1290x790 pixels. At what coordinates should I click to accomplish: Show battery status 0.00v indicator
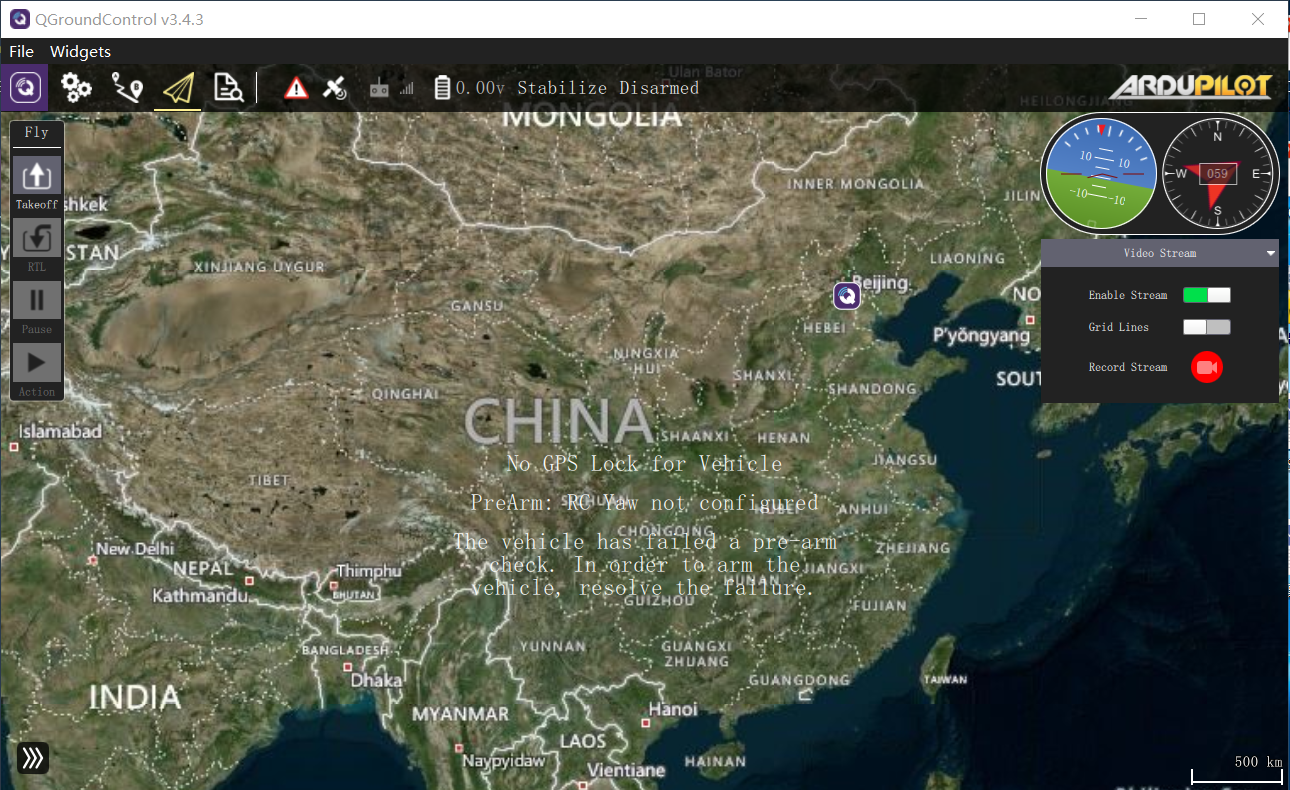coord(470,88)
